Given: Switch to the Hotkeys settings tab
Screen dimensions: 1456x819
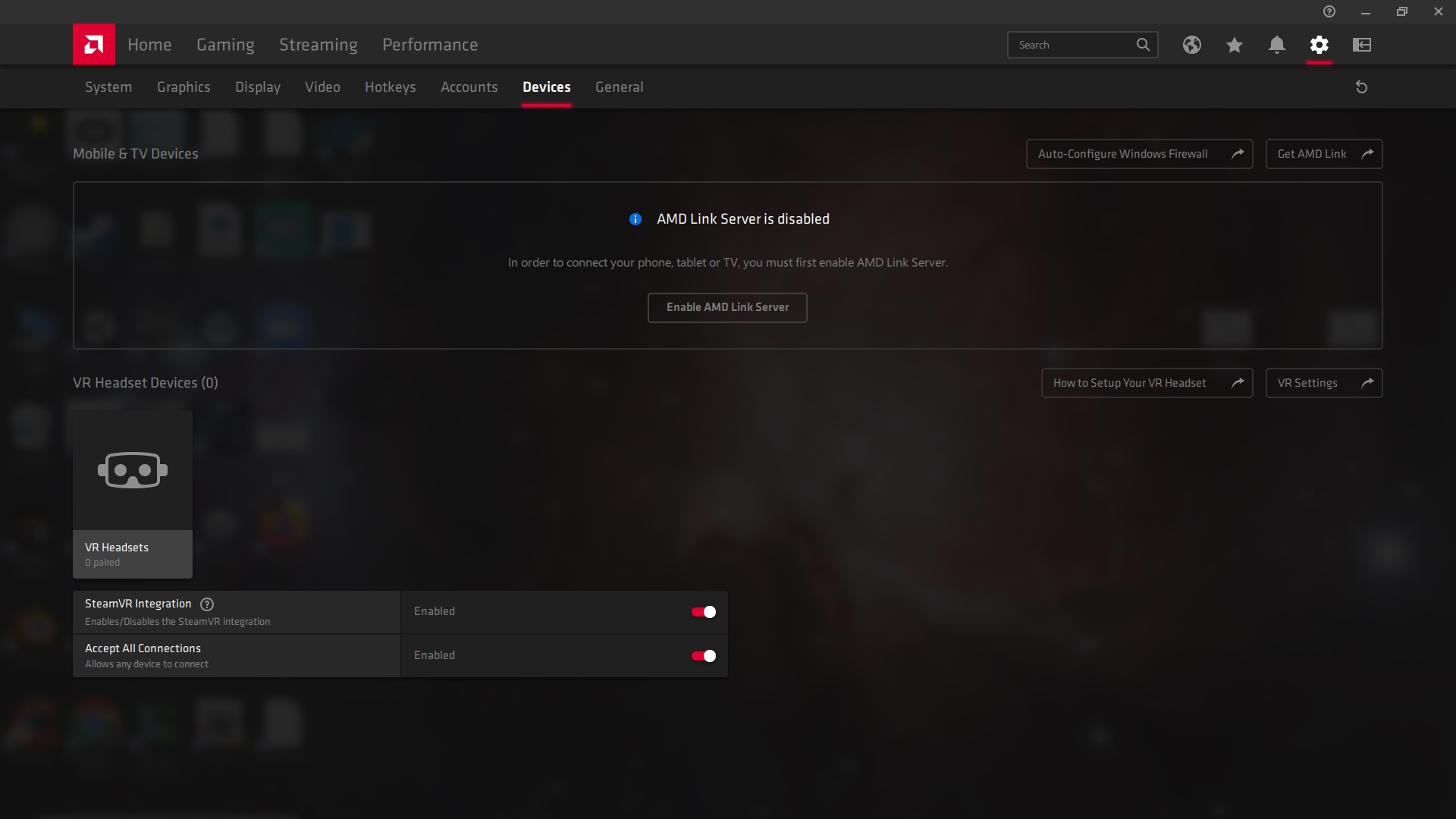Looking at the screenshot, I should click(x=390, y=87).
